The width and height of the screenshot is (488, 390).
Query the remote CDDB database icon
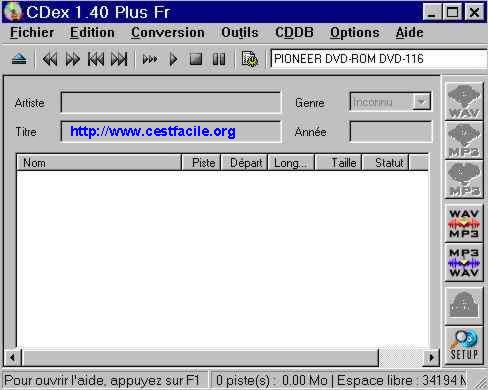tap(464, 306)
